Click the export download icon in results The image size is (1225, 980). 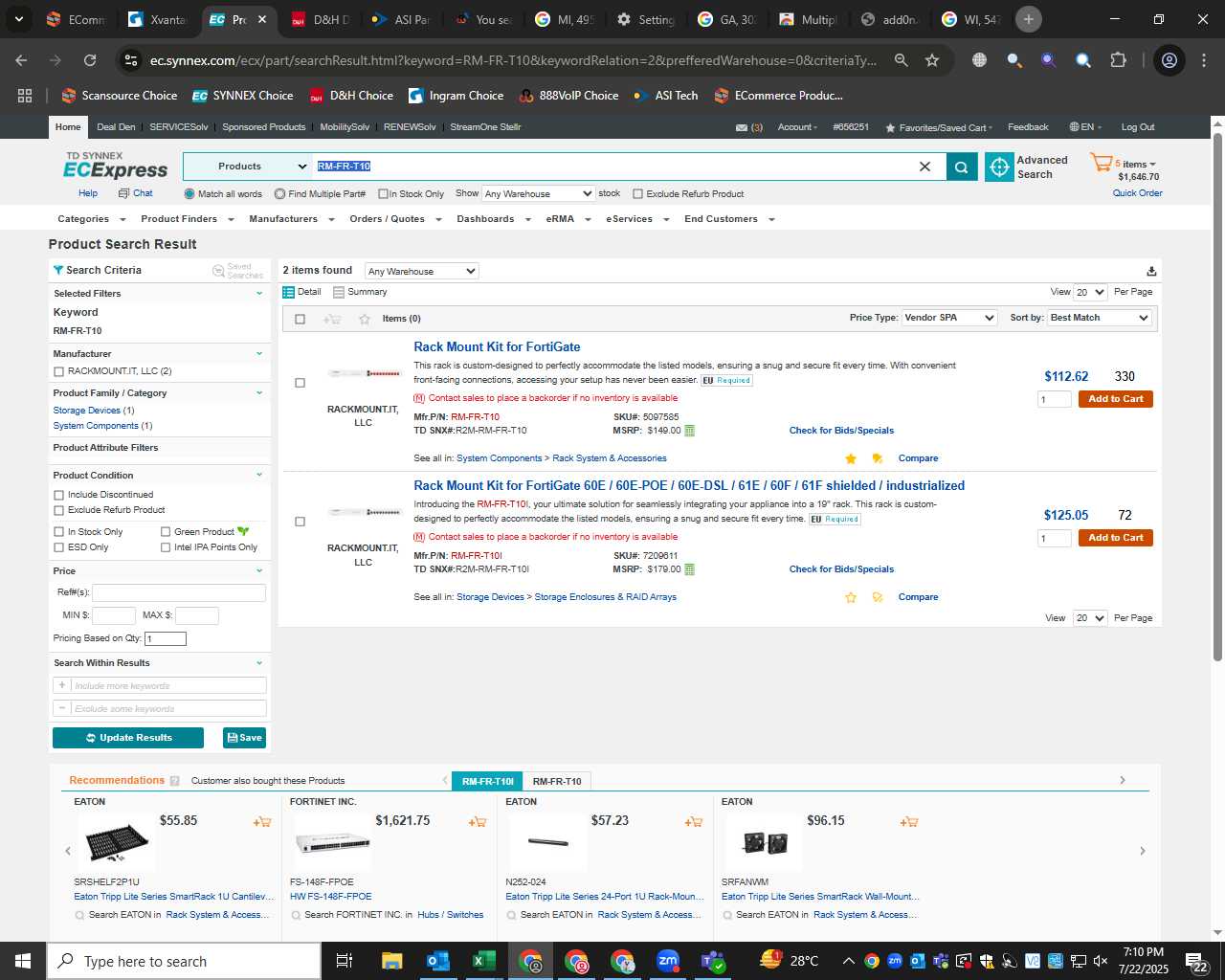[x=1151, y=271]
